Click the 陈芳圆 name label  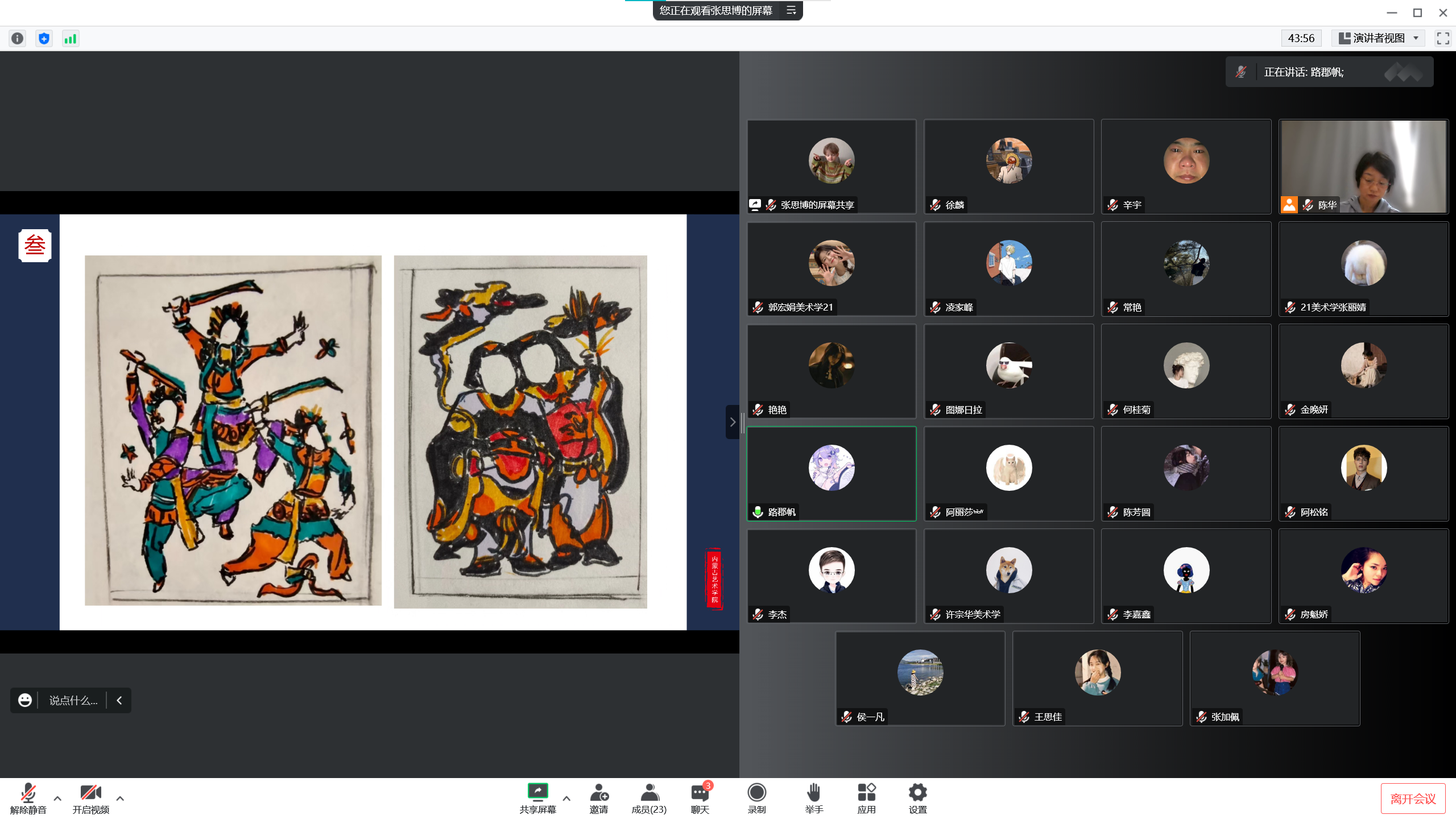(1136, 512)
